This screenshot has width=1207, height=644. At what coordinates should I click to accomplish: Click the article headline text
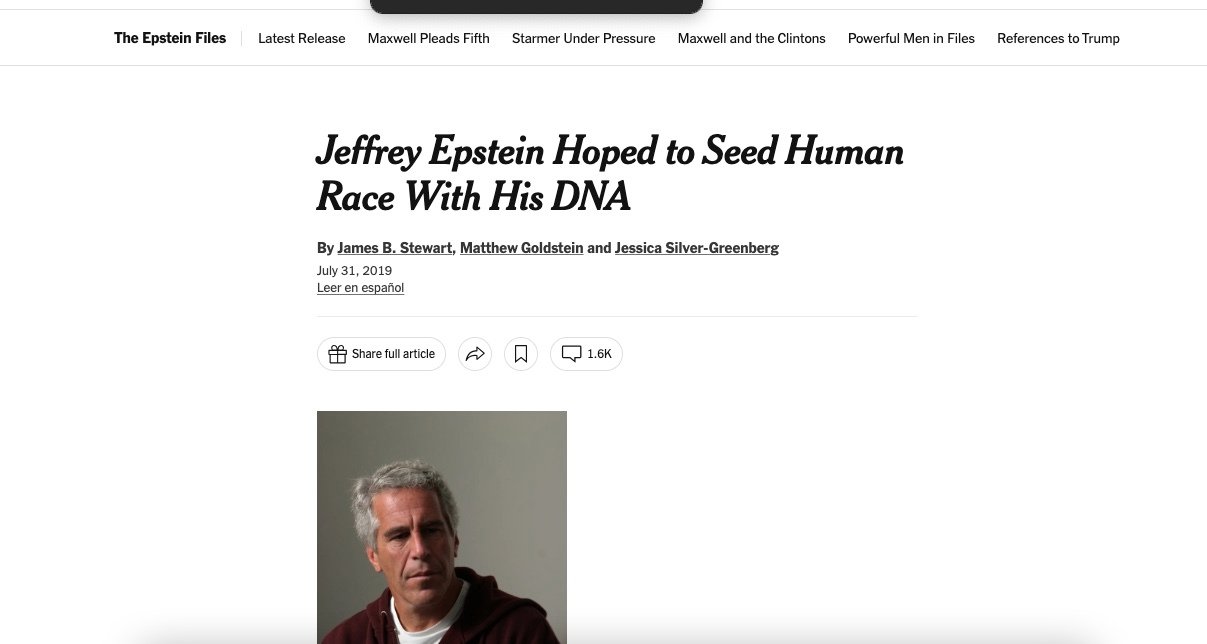609,173
